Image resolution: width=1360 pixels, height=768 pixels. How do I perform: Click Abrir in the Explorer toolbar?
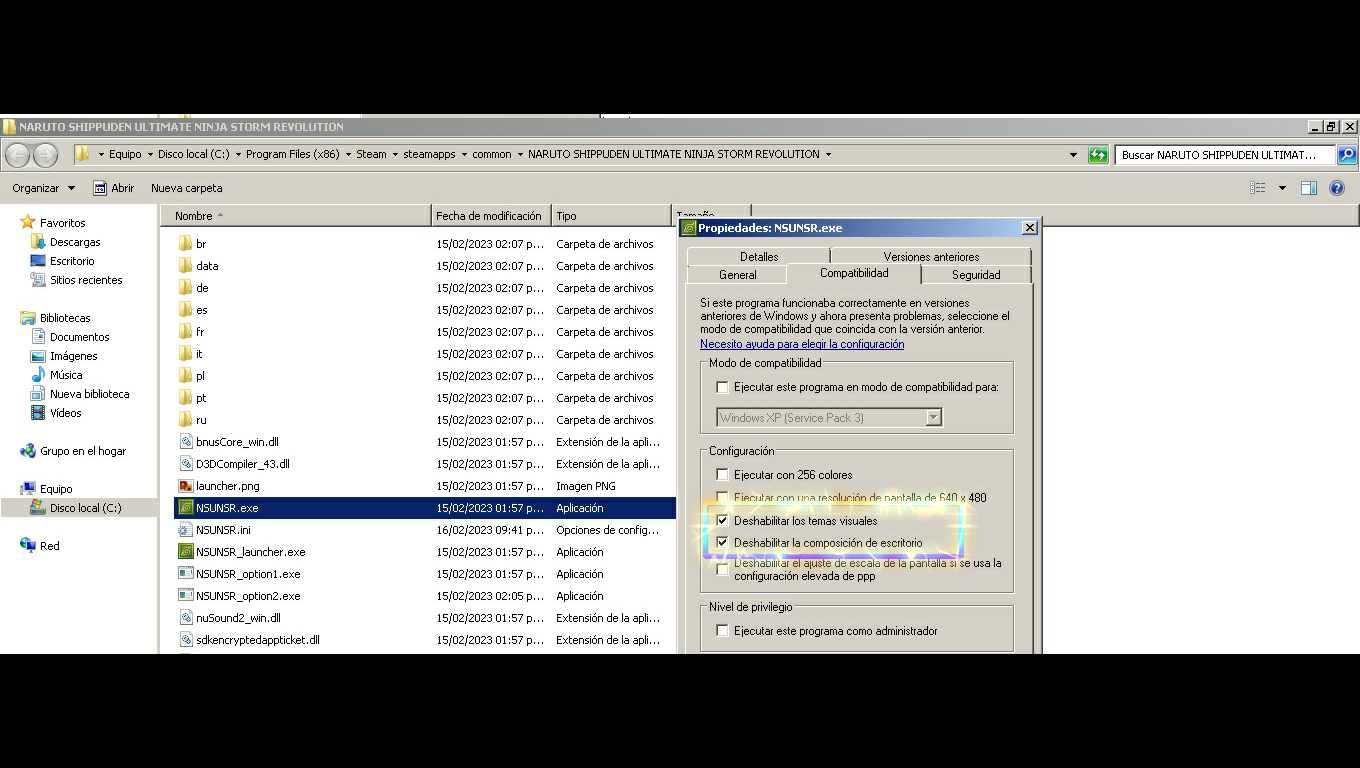click(x=113, y=188)
